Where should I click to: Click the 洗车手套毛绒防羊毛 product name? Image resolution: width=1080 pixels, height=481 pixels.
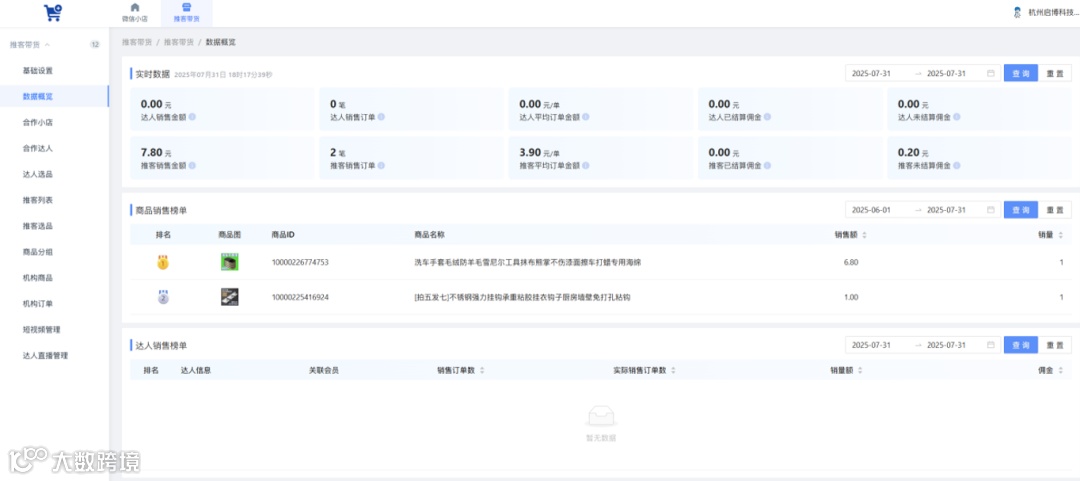pos(528,262)
